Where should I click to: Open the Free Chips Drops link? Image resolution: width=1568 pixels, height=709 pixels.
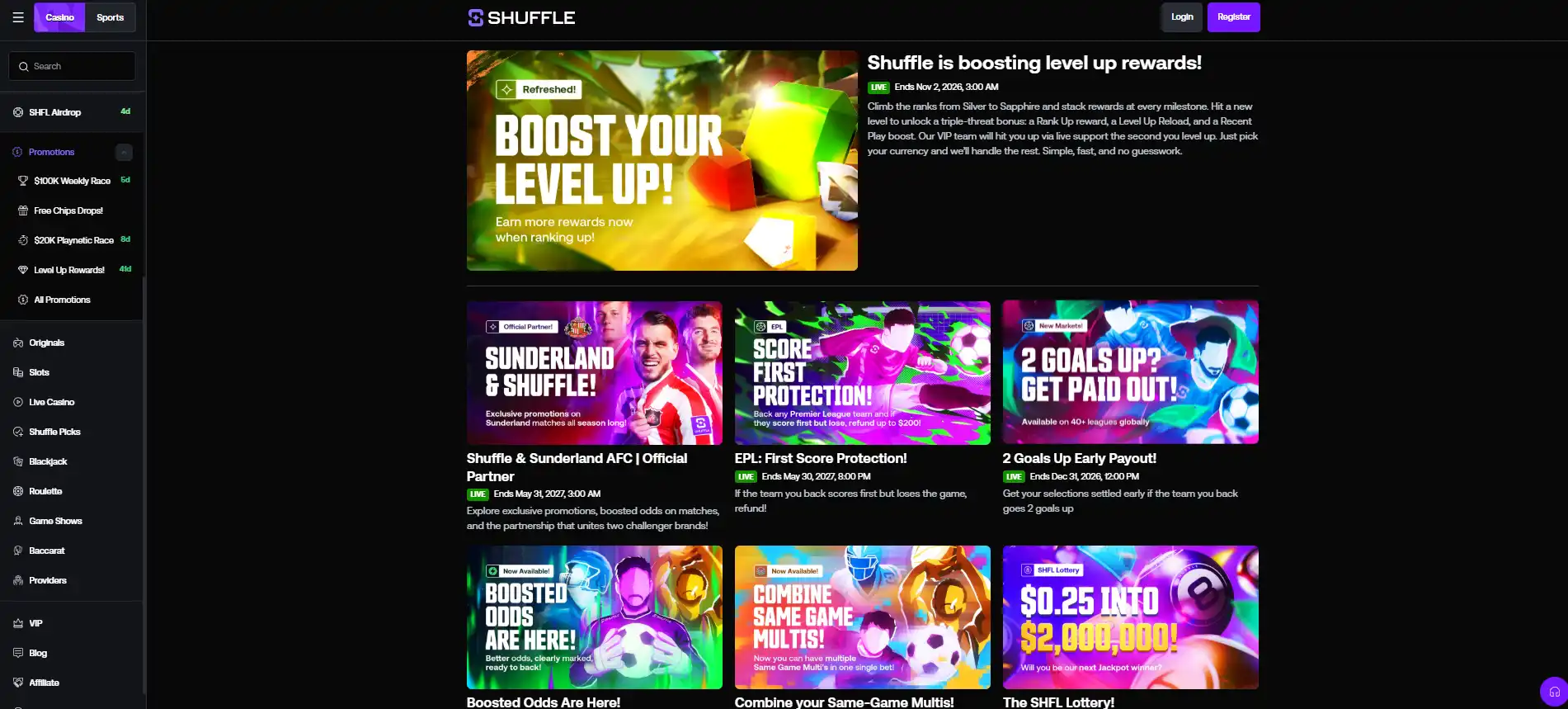click(x=68, y=210)
